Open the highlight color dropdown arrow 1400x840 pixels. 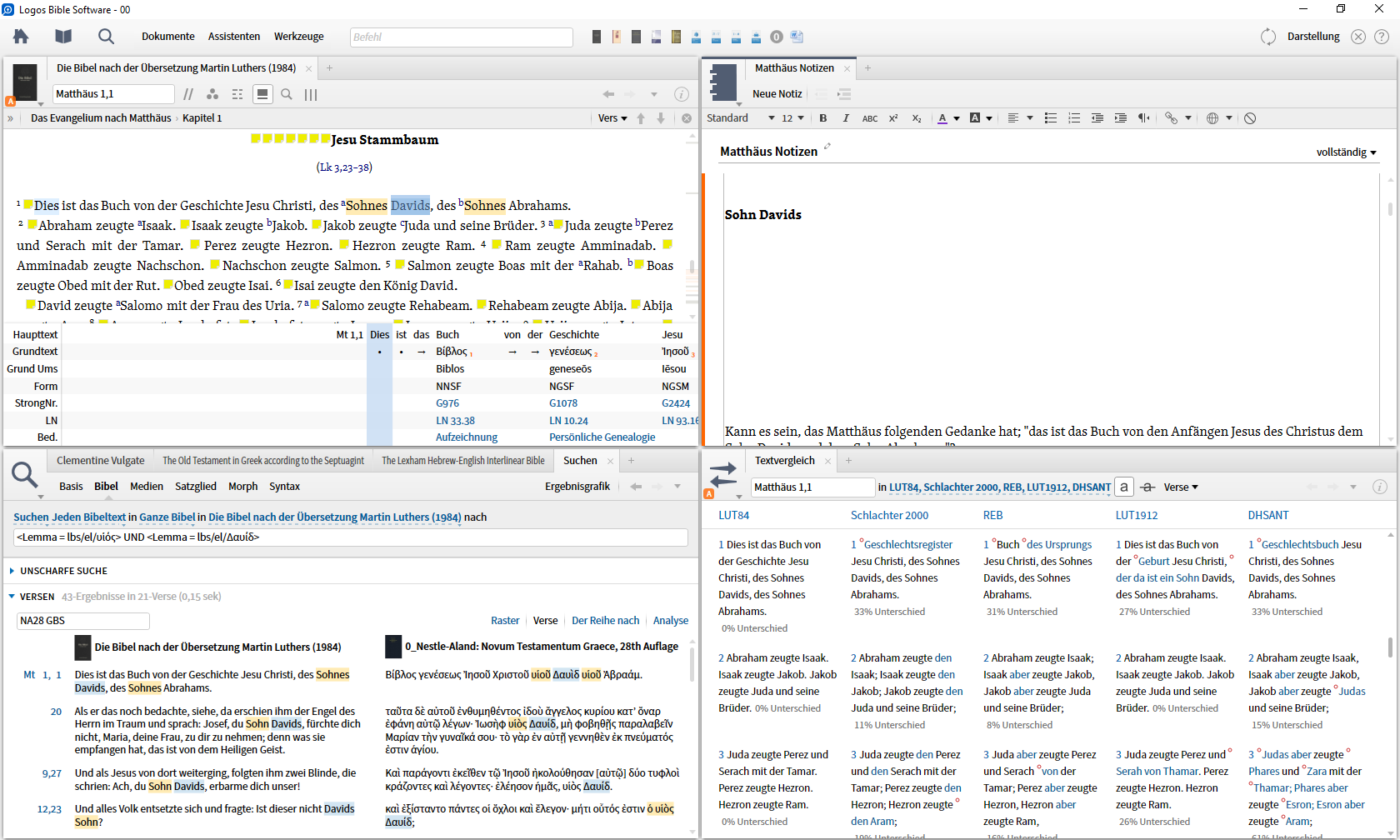(989, 118)
